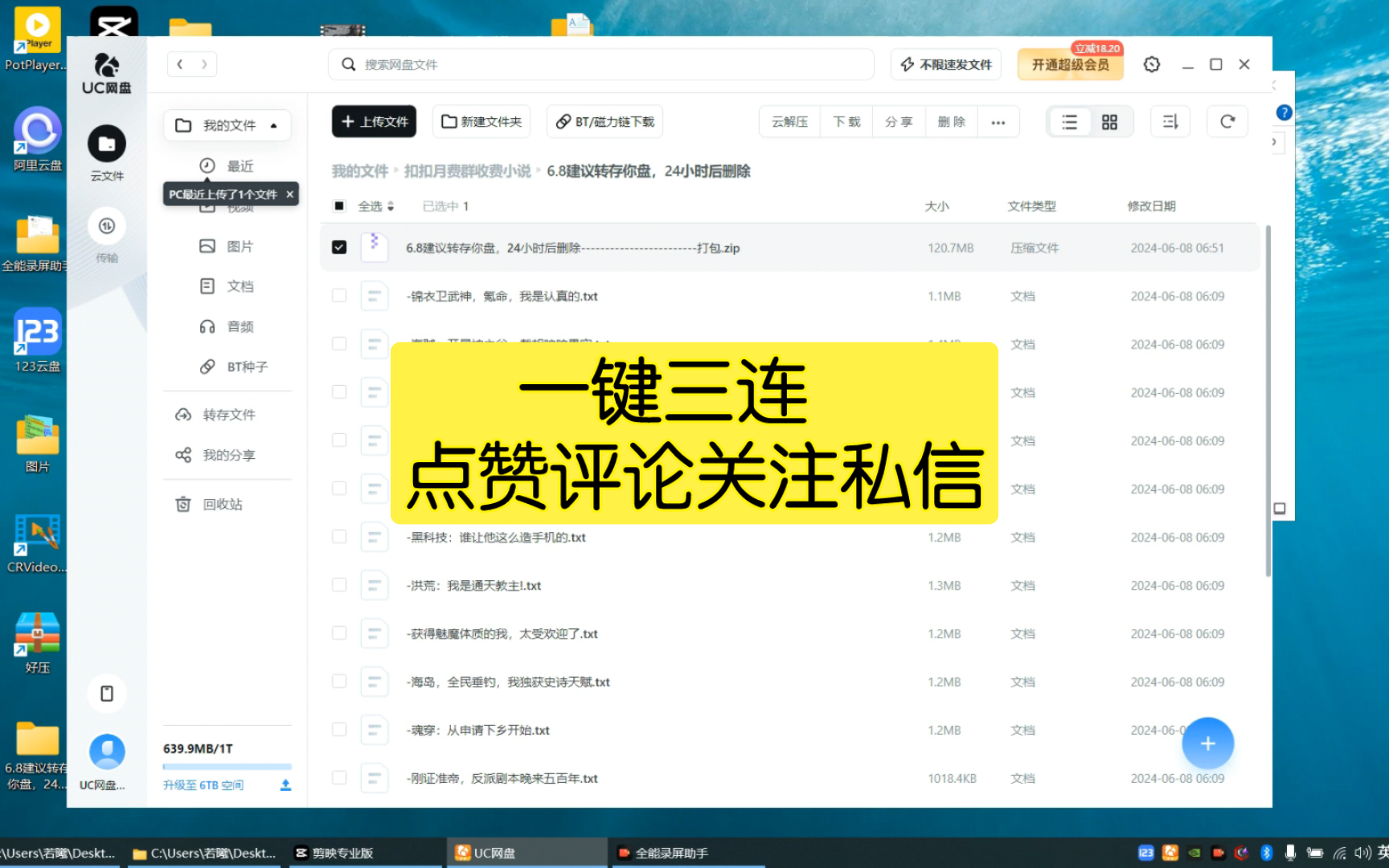Image resolution: width=1389 pixels, height=868 pixels.
Task: Check the 锦衣卫武神 txt file checkbox
Action: (x=339, y=296)
